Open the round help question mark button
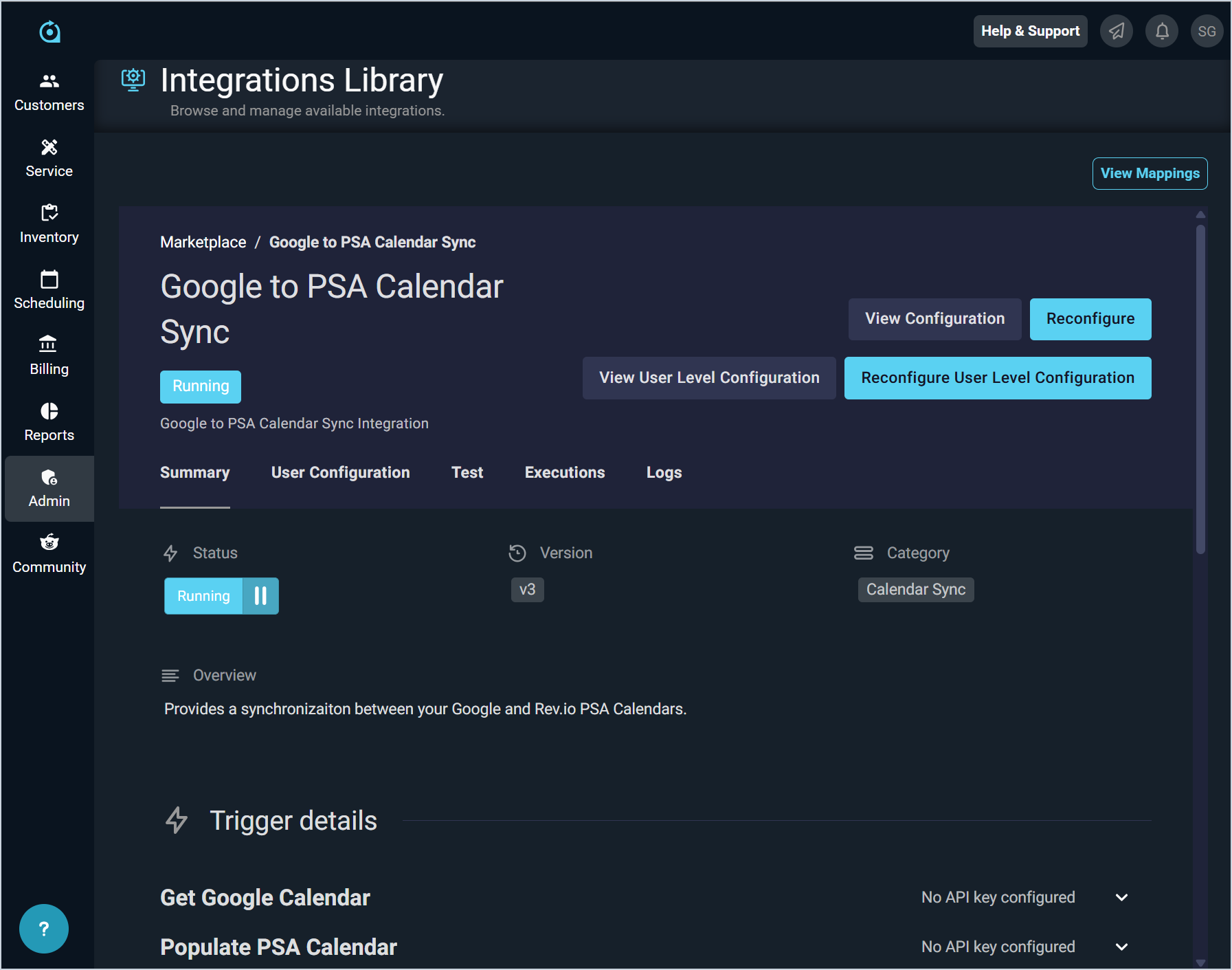The image size is (1232, 970). (x=44, y=929)
